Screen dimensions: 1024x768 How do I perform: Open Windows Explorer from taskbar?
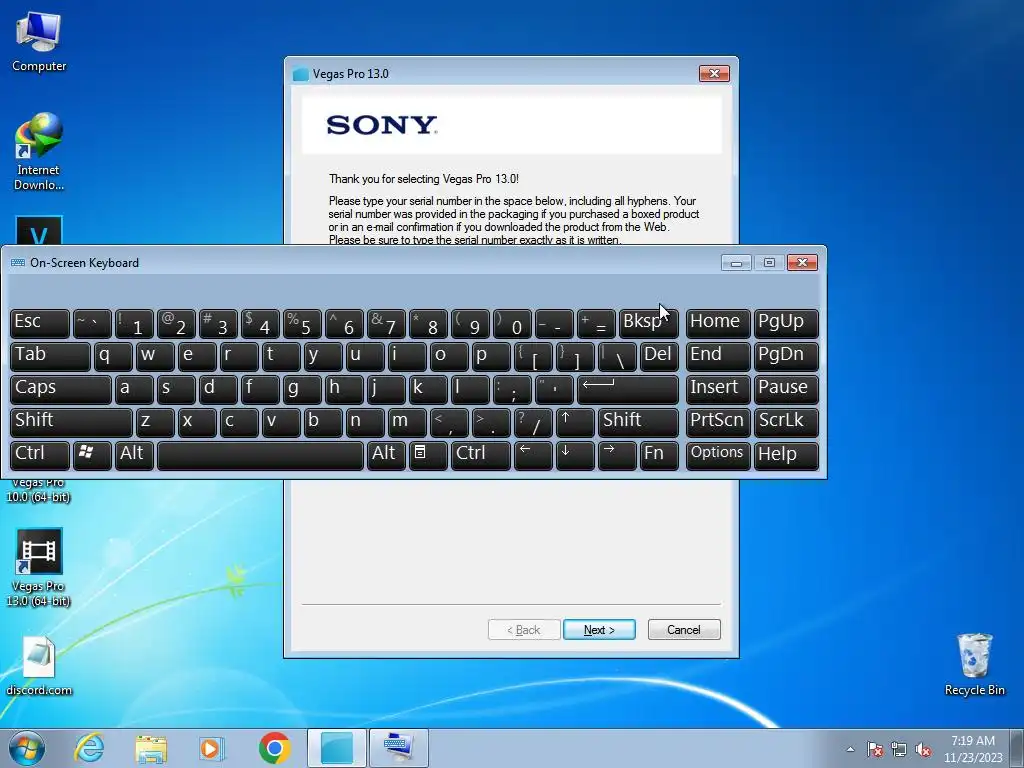[151, 748]
